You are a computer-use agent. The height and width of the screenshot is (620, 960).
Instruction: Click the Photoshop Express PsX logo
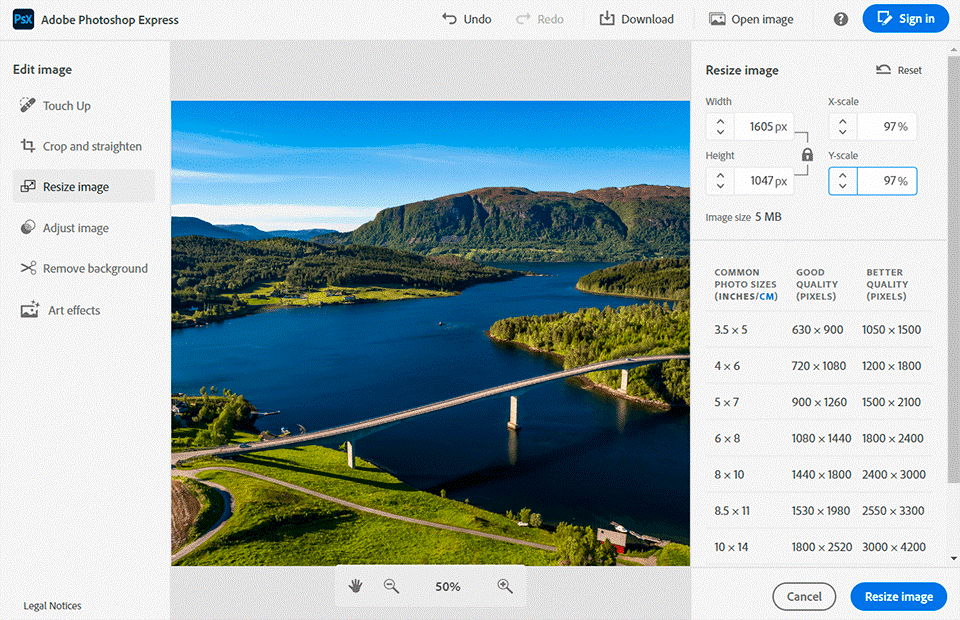tap(22, 19)
